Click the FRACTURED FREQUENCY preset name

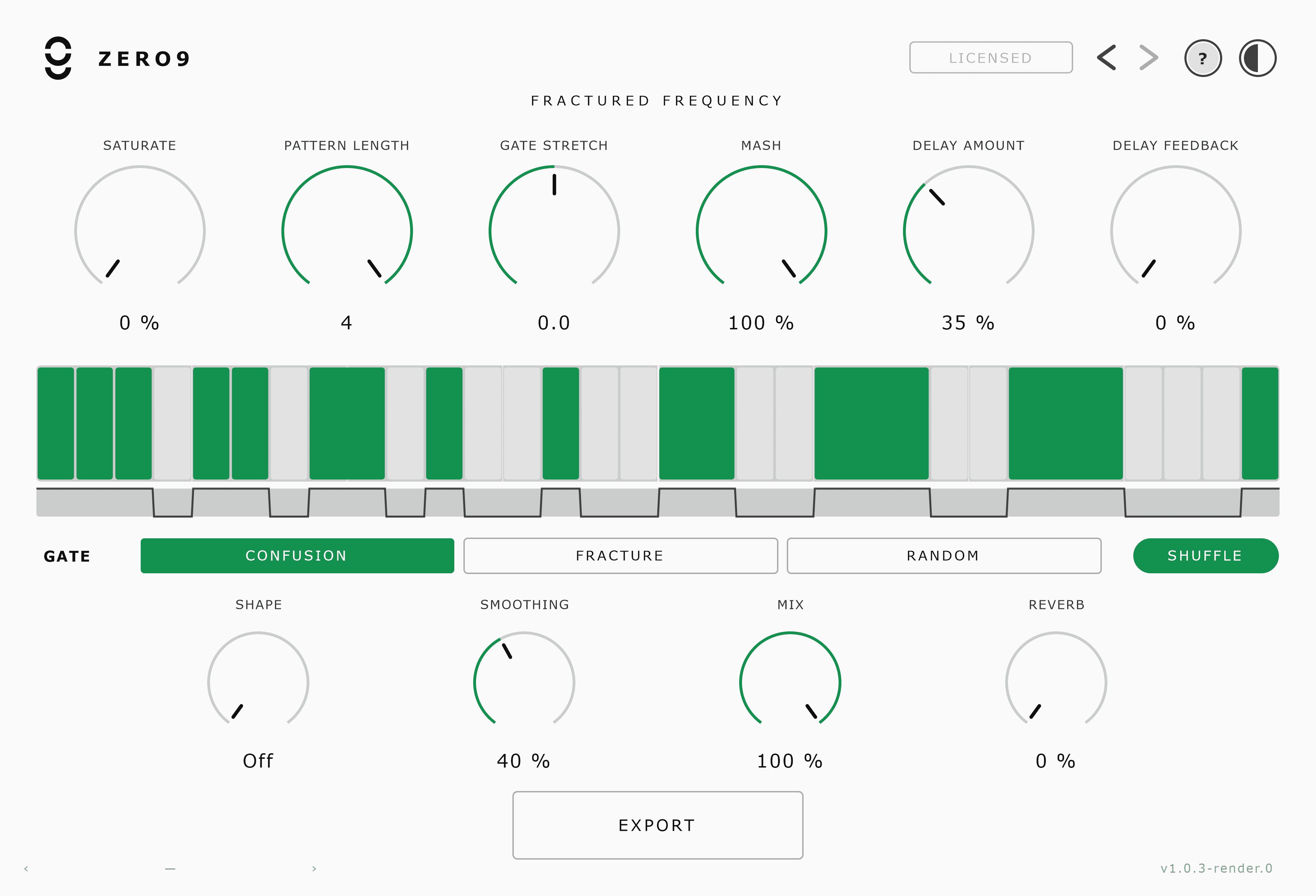click(657, 101)
